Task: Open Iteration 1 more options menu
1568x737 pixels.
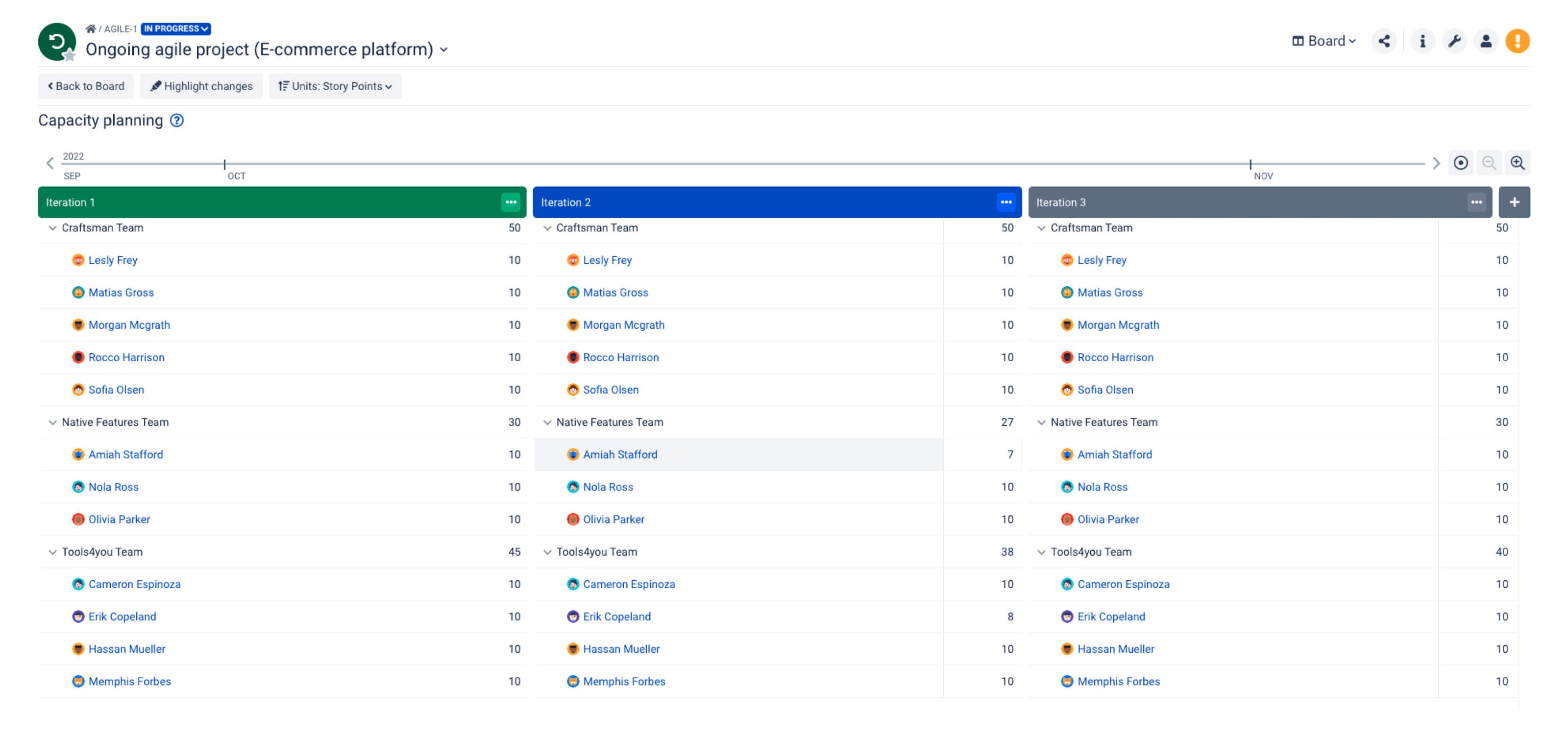Action: point(511,202)
